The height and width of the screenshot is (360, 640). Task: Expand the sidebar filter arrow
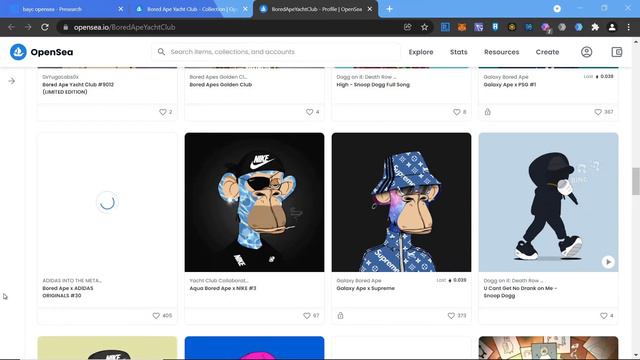11,81
